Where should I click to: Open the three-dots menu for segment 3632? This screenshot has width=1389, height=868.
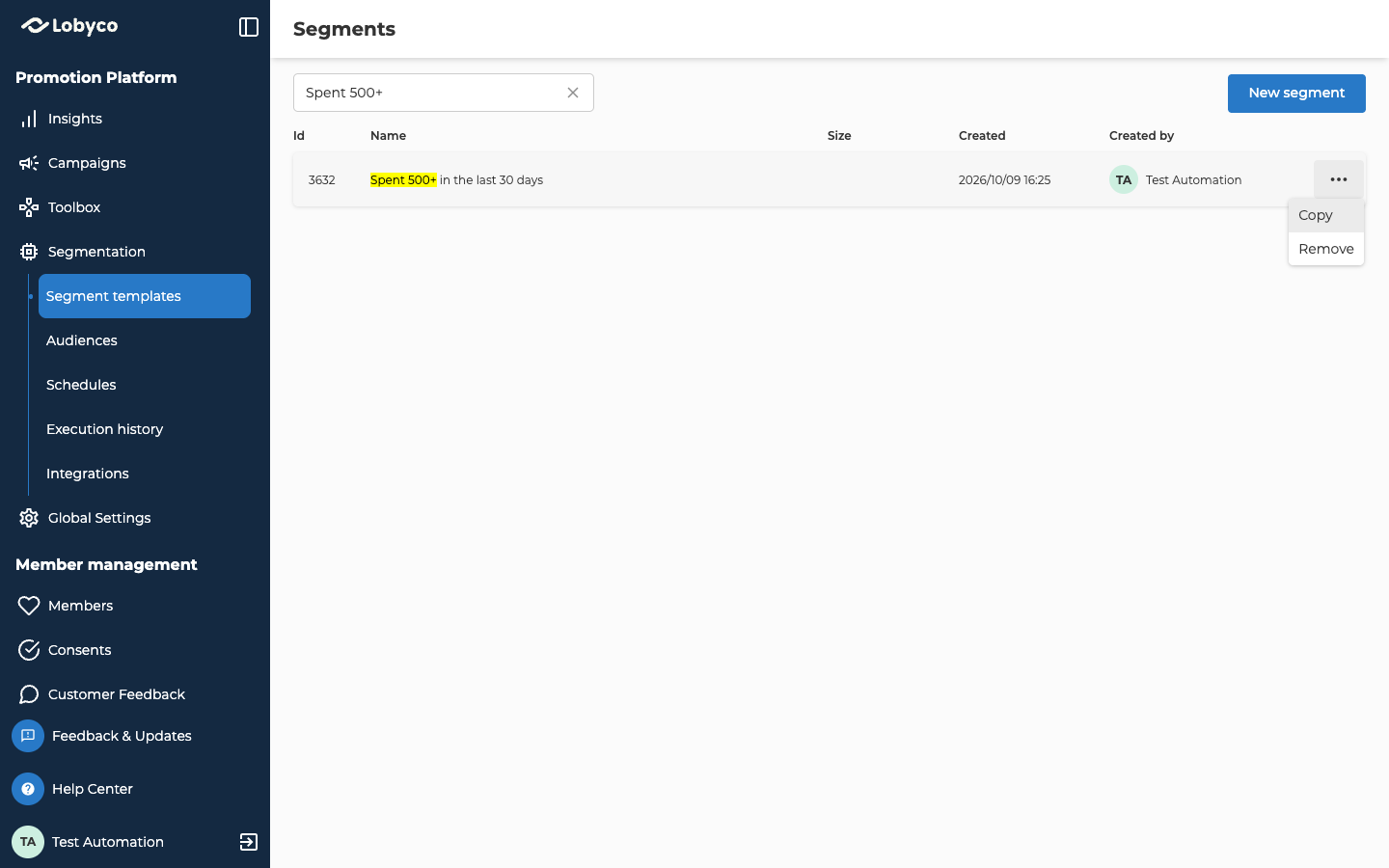(x=1339, y=179)
